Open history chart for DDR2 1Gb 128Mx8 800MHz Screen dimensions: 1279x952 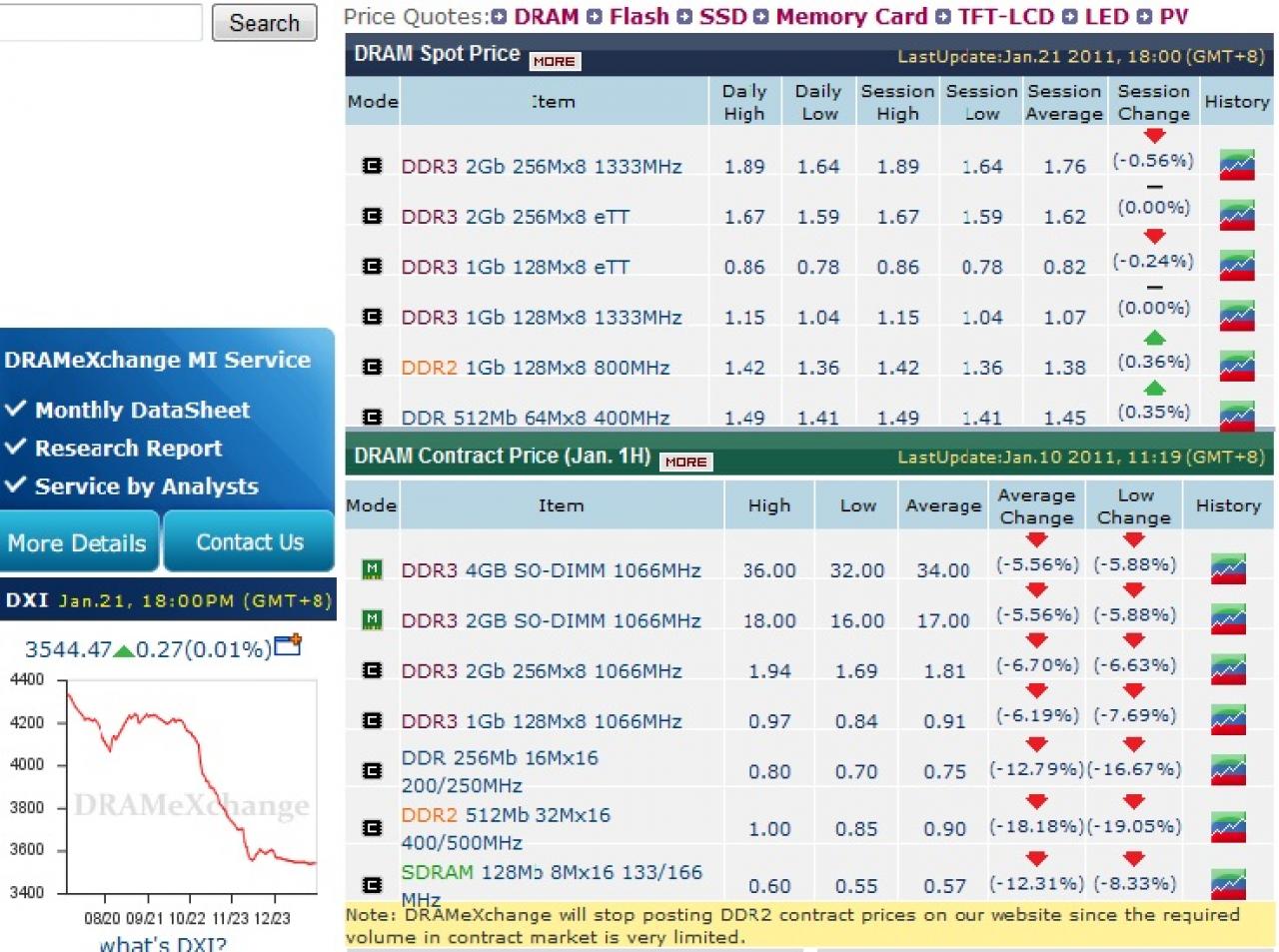coord(1237,366)
